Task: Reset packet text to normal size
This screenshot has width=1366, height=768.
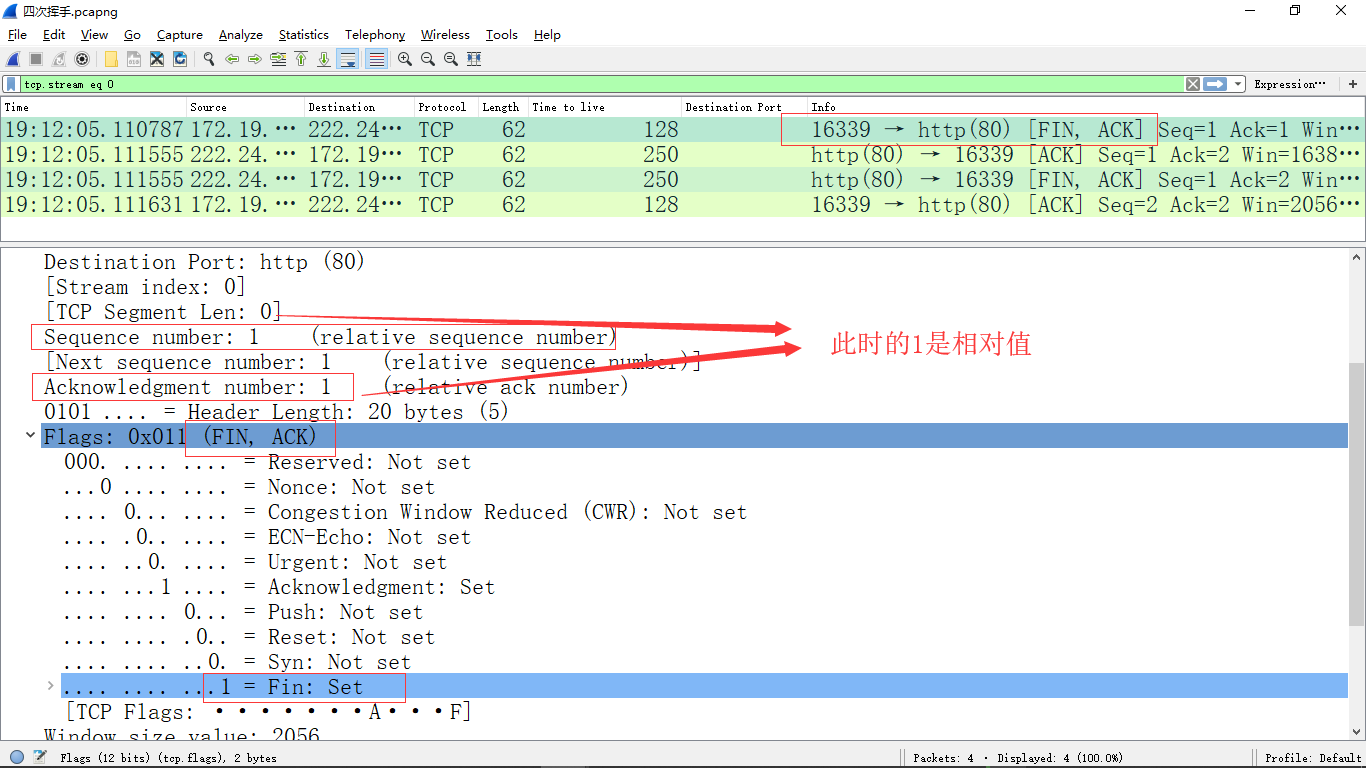Action: [451, 59]
